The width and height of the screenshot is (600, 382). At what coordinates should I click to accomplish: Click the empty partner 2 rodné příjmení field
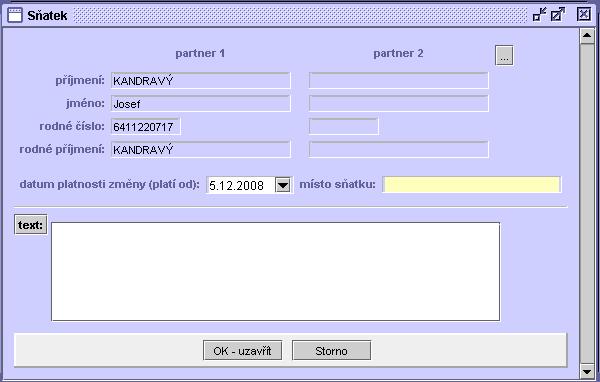(x=399, y=150)
